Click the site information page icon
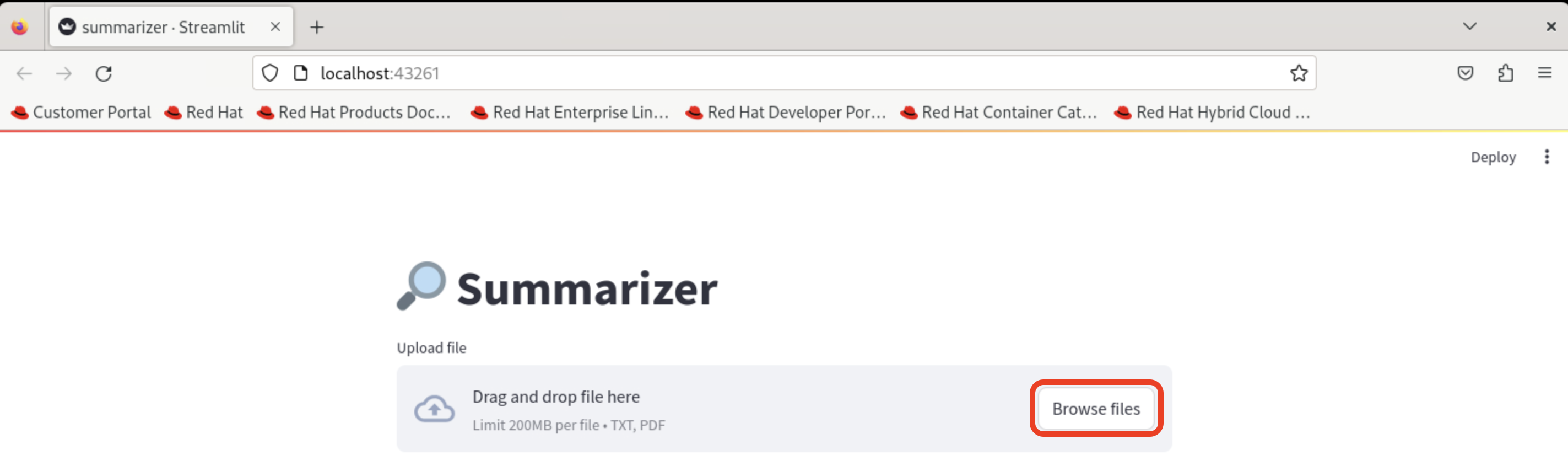 coord(301,73)
